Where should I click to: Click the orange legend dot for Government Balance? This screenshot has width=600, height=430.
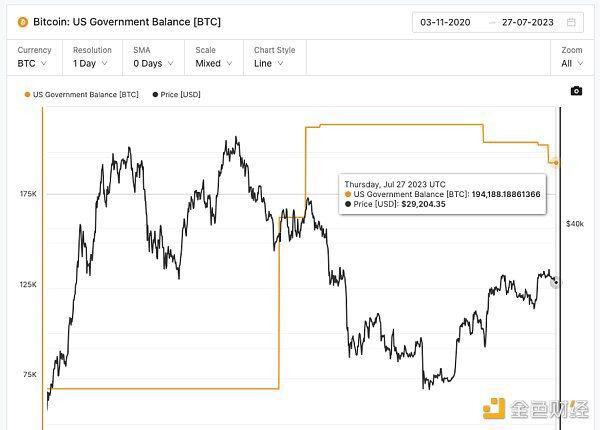click(x=27, y=94)
